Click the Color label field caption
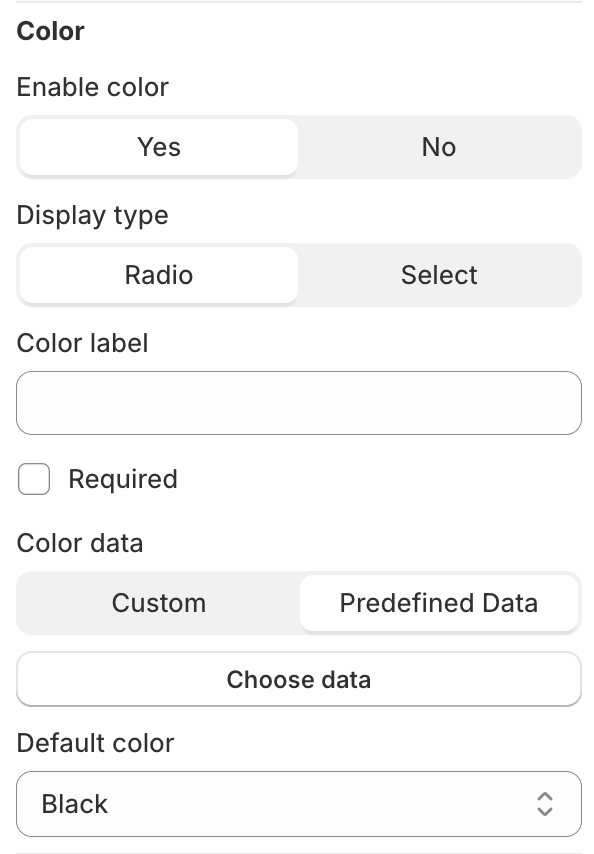 coord(82,343)
